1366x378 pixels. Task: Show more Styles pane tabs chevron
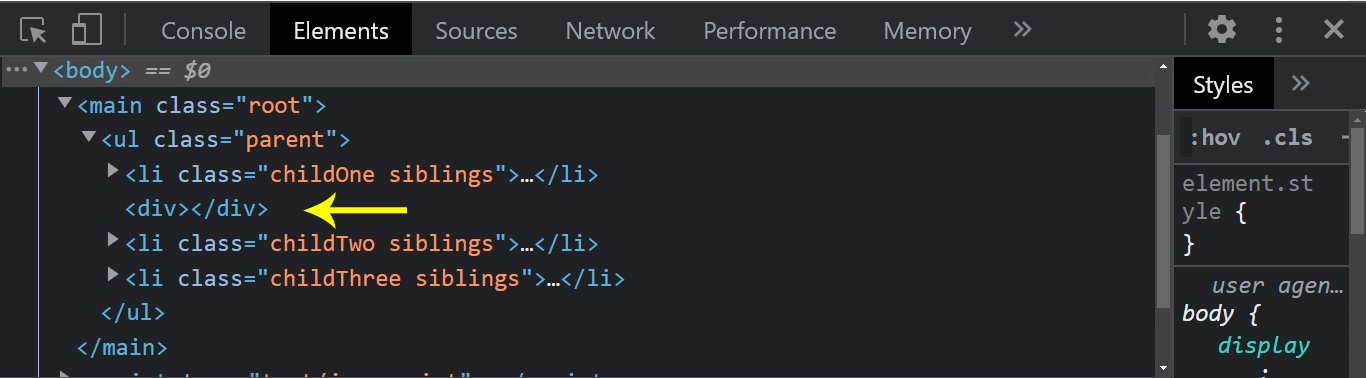(1301, 83)
